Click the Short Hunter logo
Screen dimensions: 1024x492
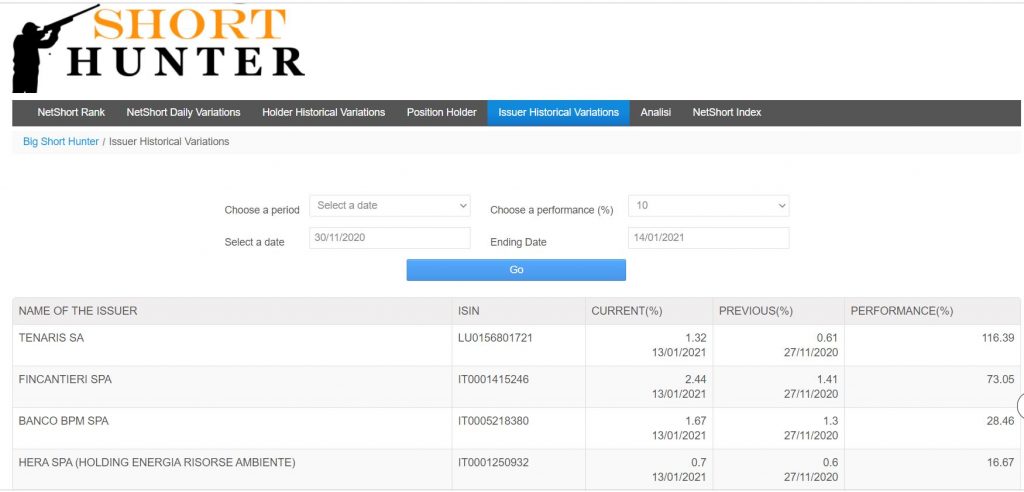158,48
